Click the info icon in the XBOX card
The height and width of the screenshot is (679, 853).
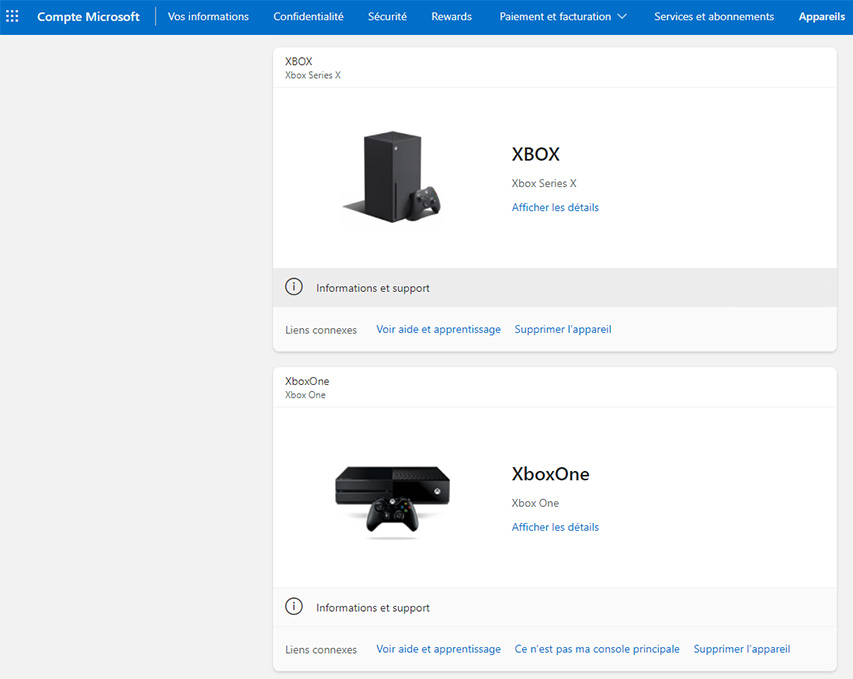tap(294, 287)
